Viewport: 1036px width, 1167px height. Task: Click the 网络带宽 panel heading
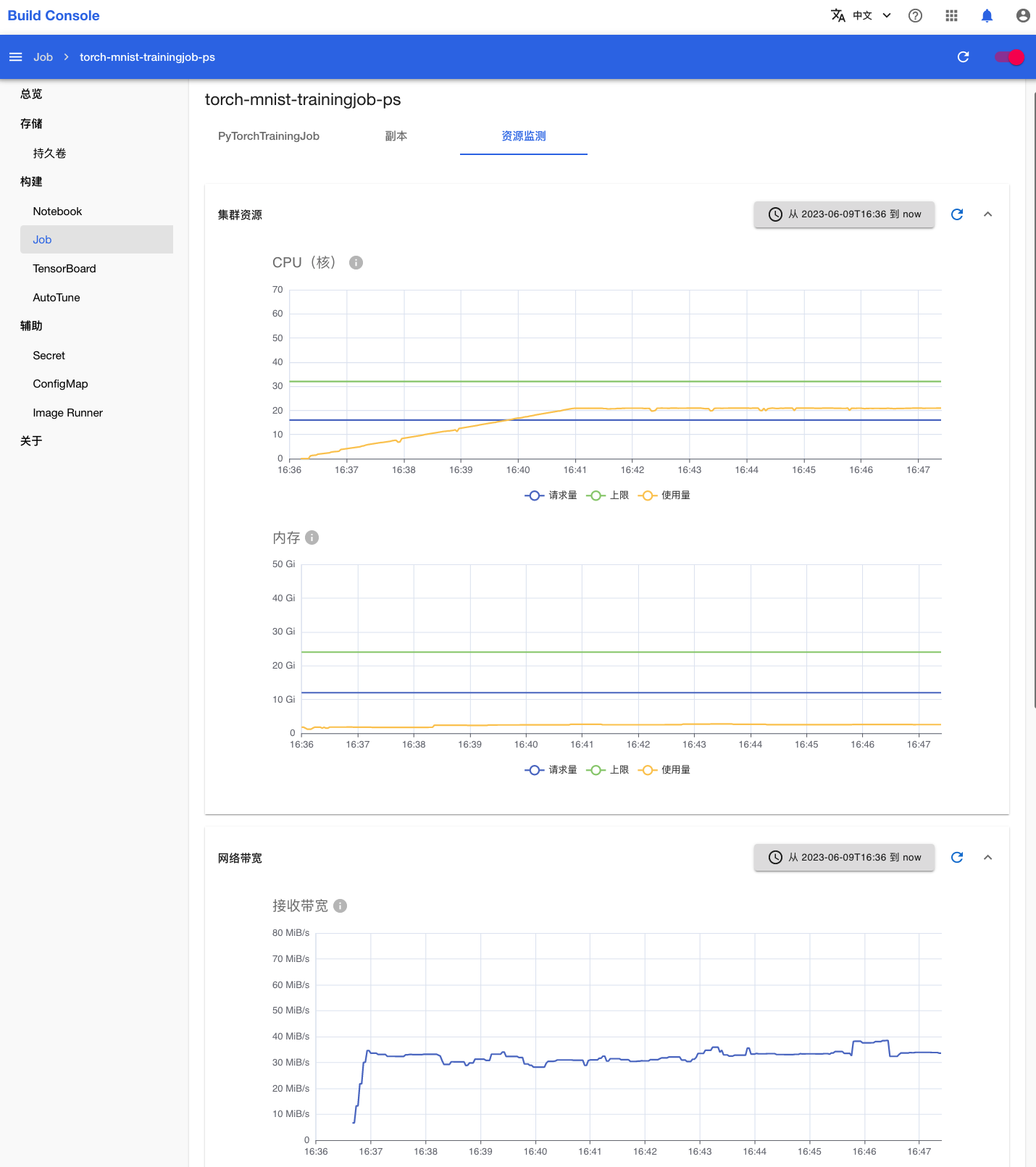coord(240,858)
